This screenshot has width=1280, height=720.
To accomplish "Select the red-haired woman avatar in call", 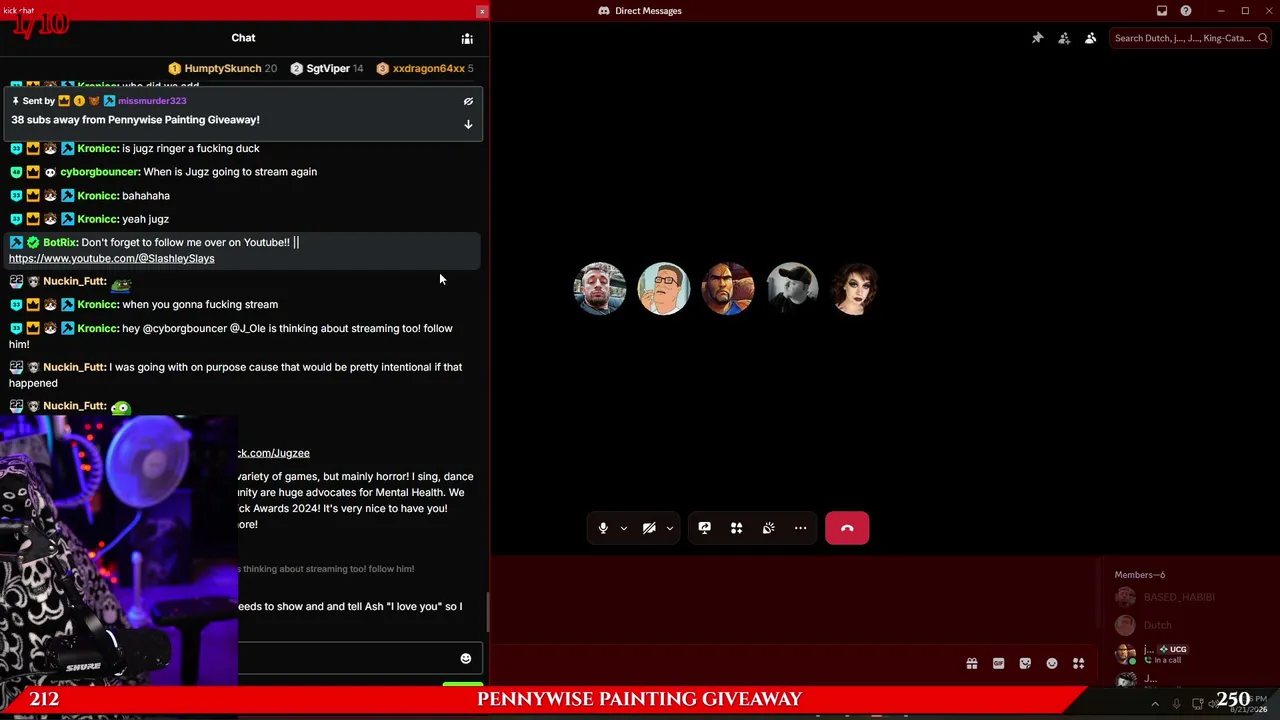I will (x=856, y=288).
